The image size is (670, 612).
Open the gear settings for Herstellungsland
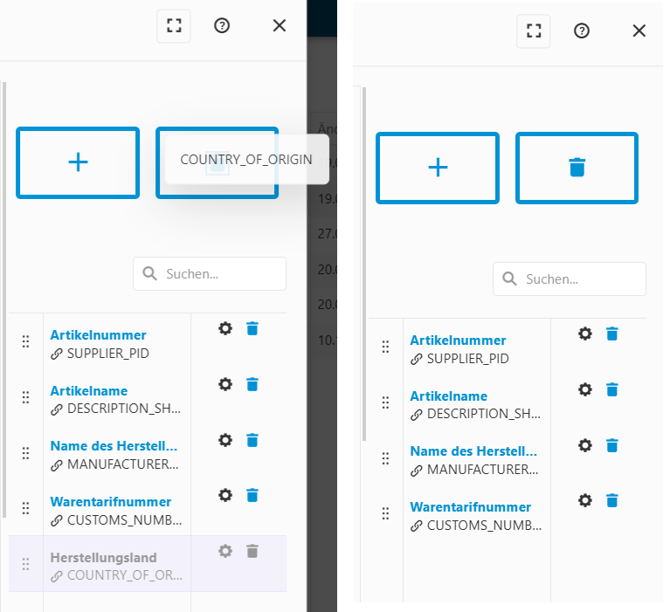[225, 551]
